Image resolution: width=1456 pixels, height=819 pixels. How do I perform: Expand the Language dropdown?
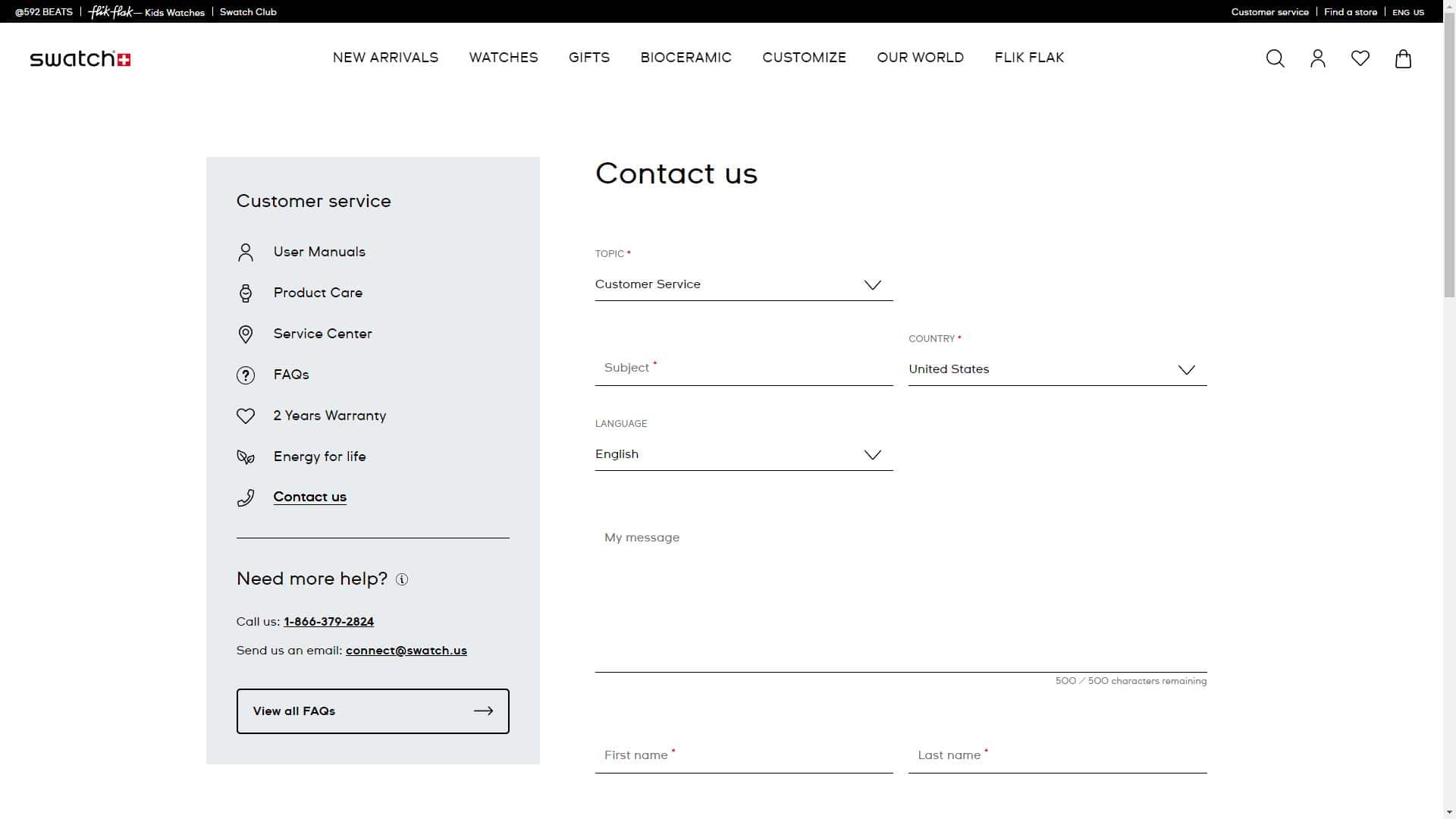[x=743, y=454]
